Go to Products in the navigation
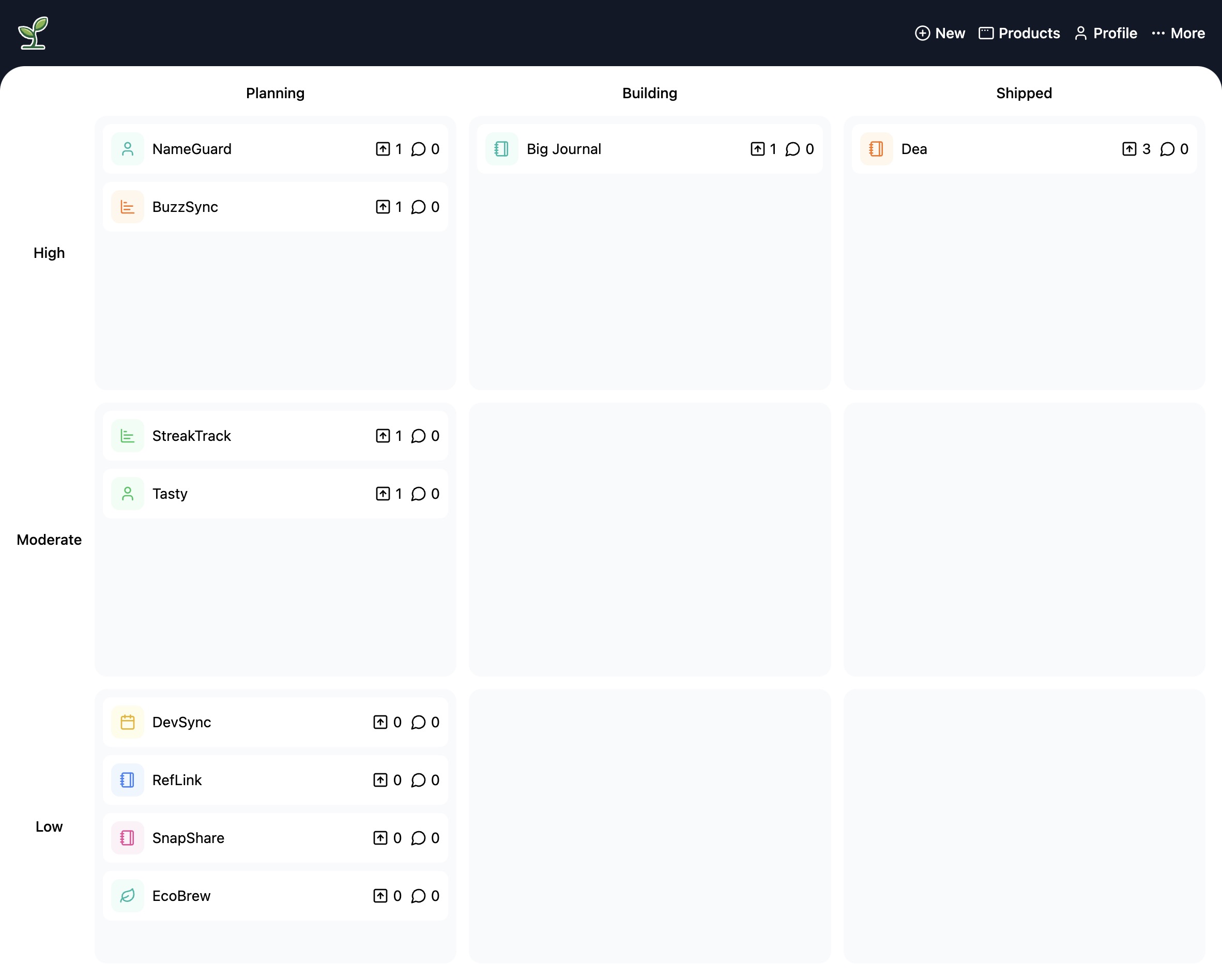 pos(1019,34)
